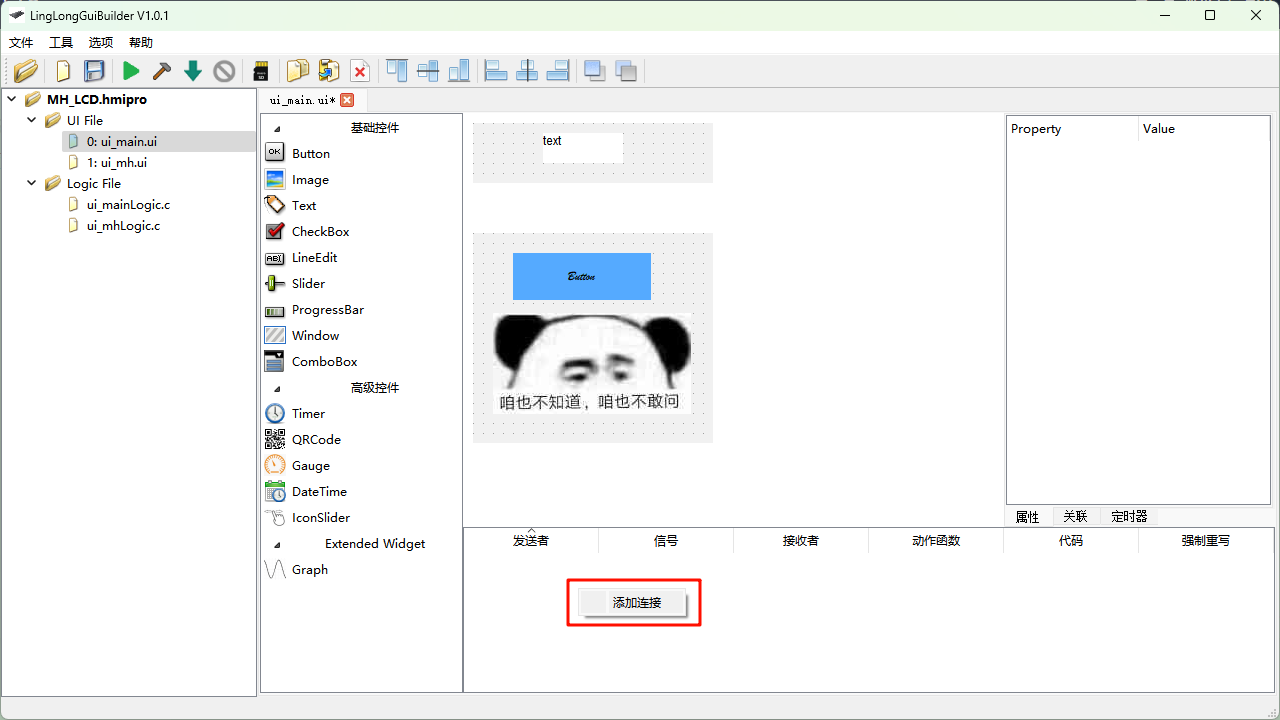This screenshot has height=720, width=1280.
Task: Open ui_mainLogic.c in the project tree
Action: point(128,205)
